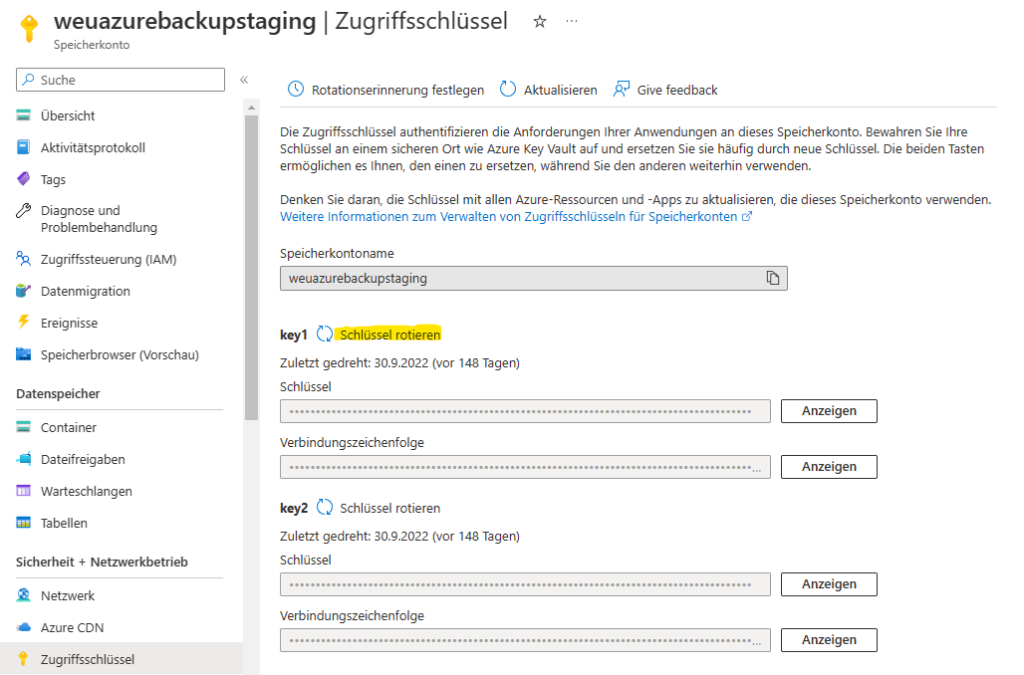Collapse the sidebar with the double chevron

point(244,80)
